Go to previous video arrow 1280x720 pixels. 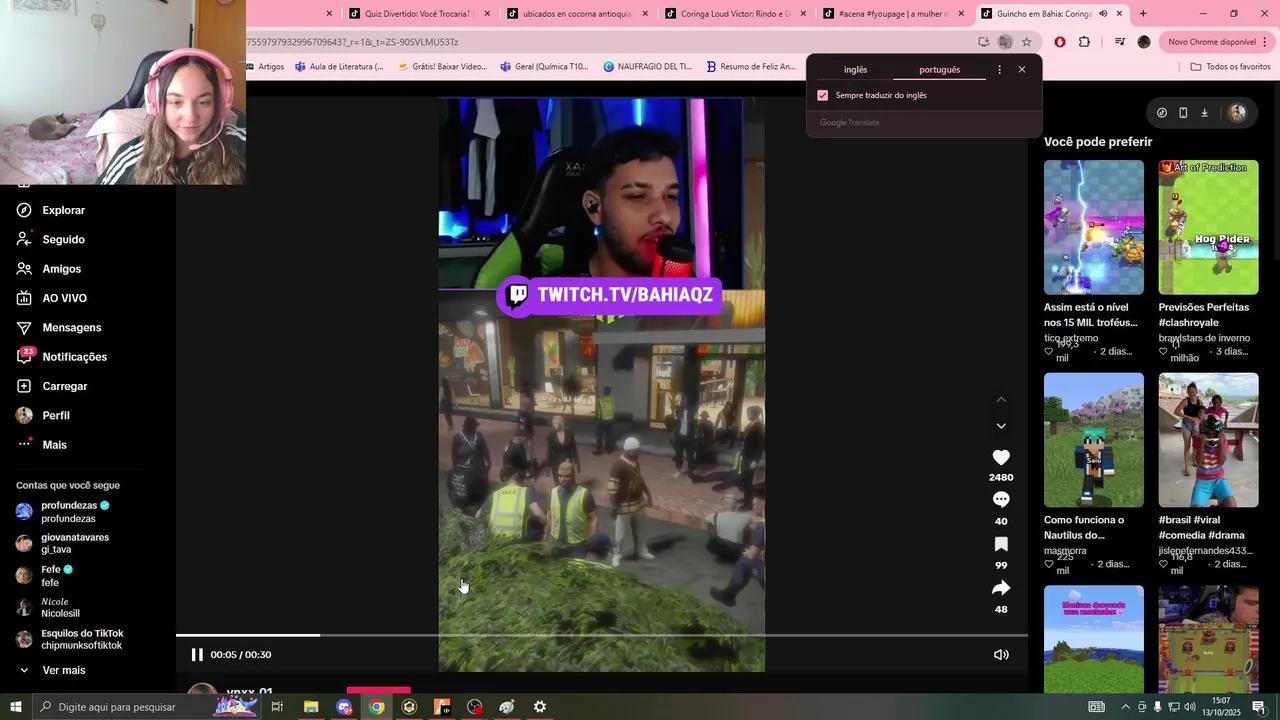pyautogui.click(x=1001, y=399)
